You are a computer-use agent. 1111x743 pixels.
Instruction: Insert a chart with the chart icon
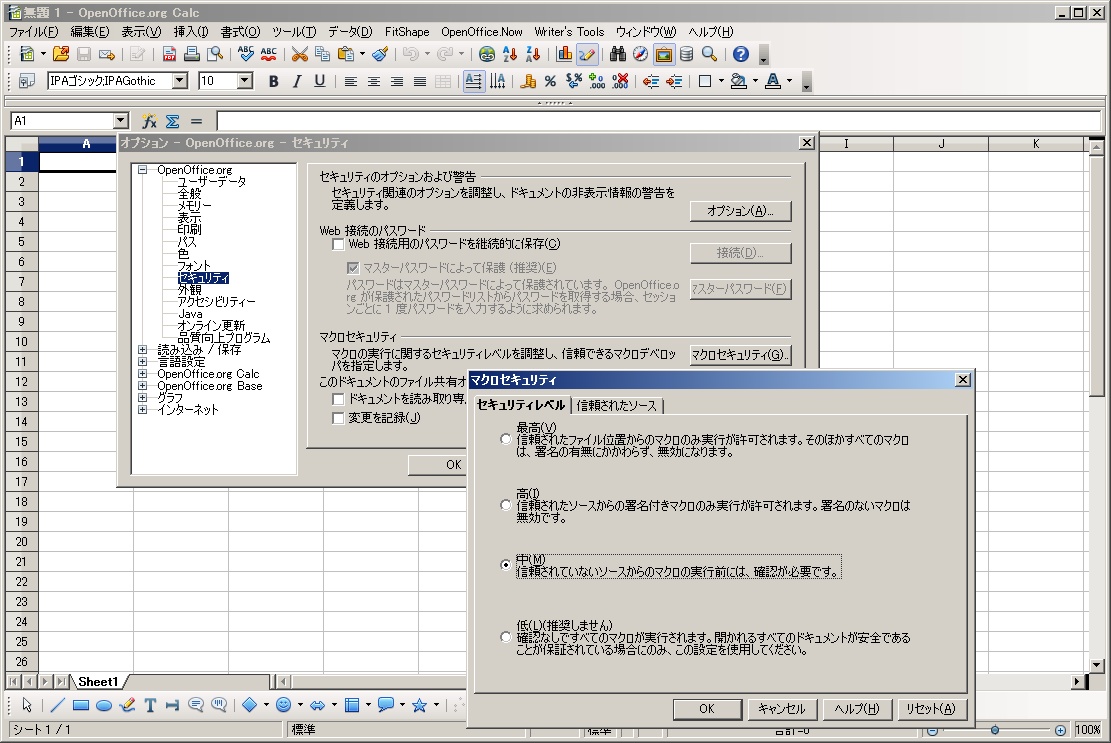point(564,54)
